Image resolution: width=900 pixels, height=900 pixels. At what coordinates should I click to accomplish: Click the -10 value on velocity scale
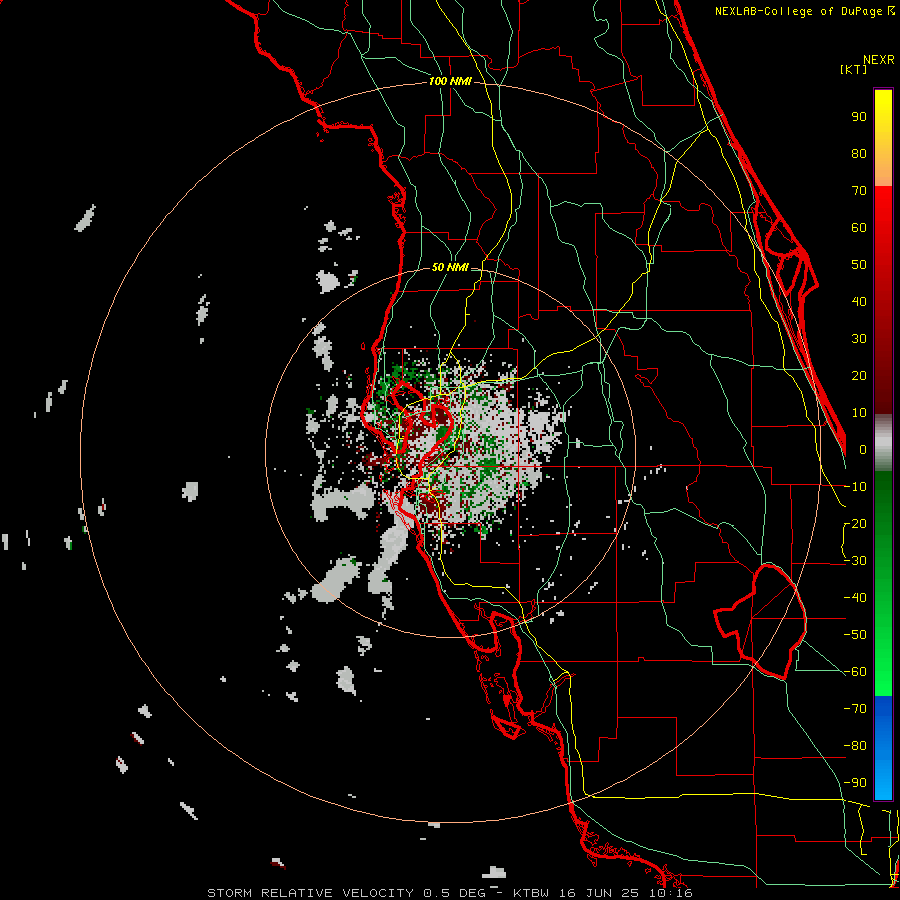(855, 487)
